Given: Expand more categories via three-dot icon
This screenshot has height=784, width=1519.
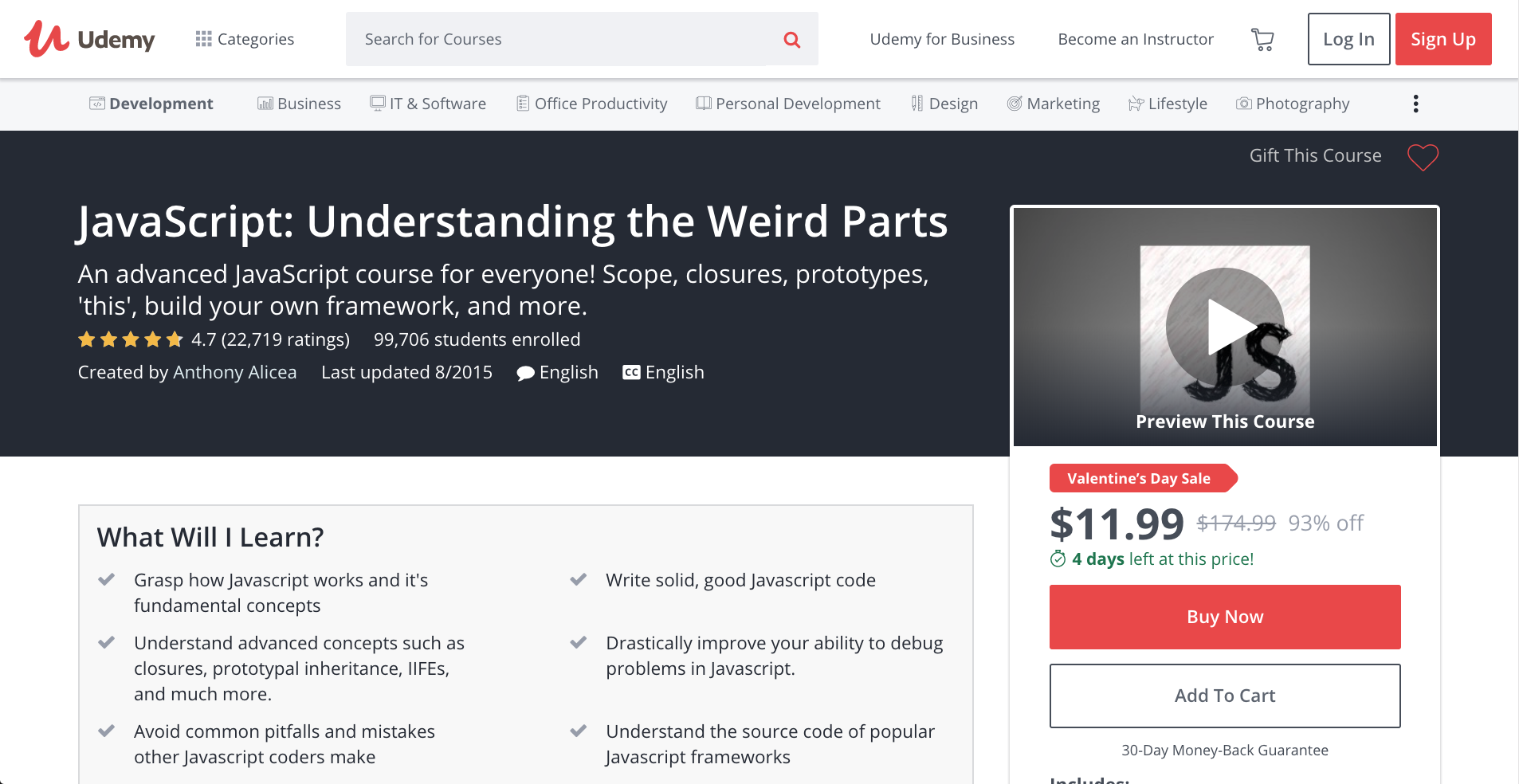Looking at the screenshot, I should coord(1415,104).
